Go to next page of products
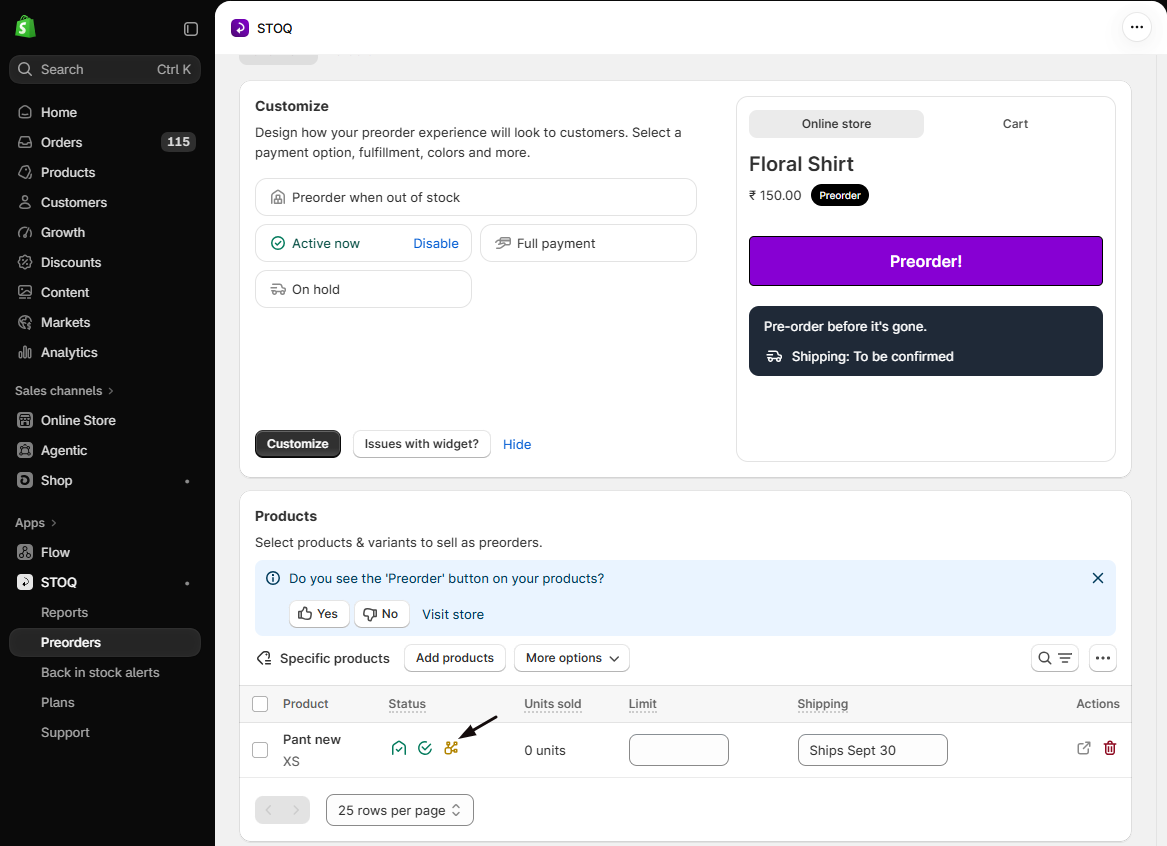 point(296,810)
